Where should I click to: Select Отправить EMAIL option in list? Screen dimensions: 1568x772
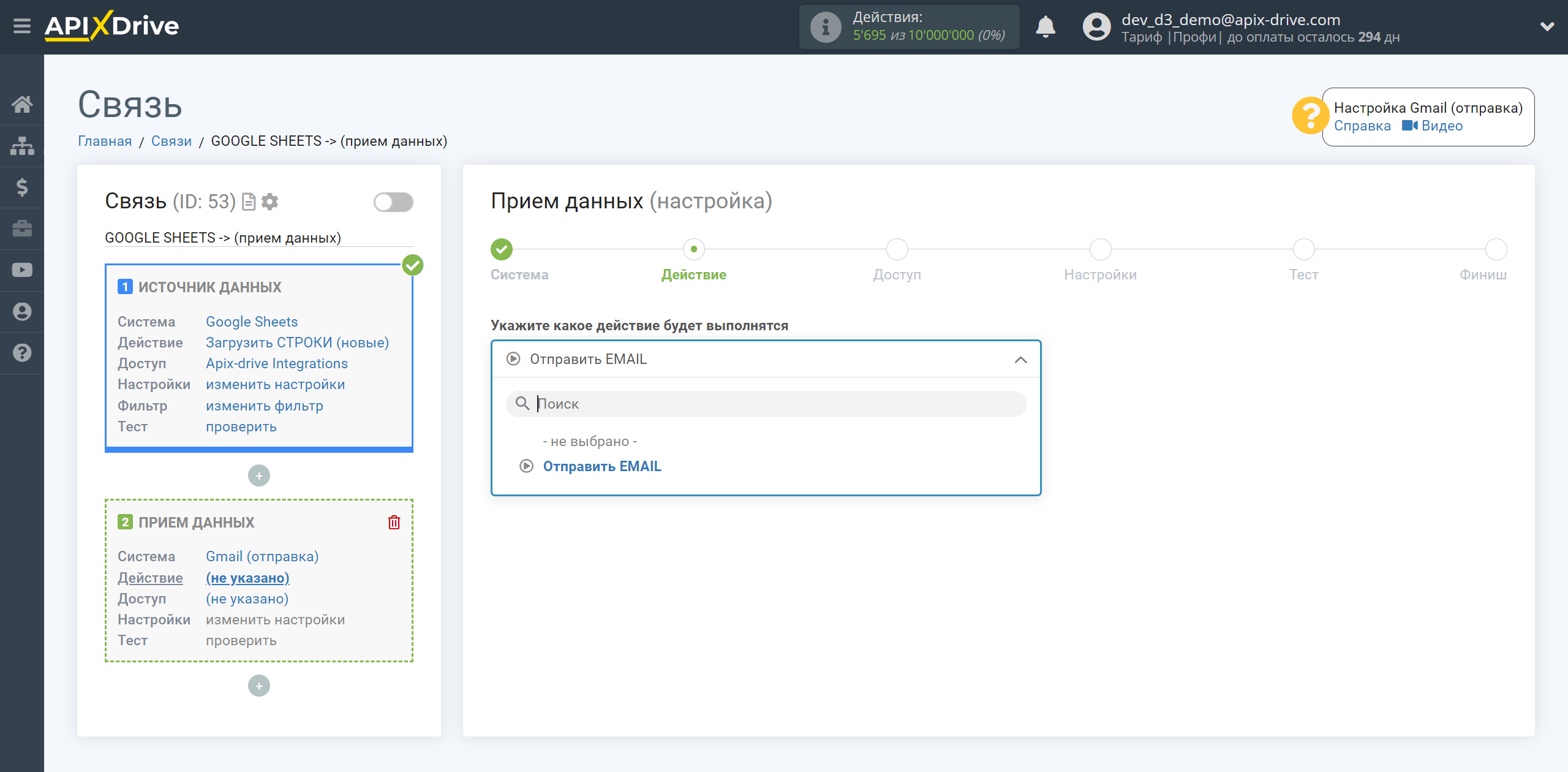point(602,466)
